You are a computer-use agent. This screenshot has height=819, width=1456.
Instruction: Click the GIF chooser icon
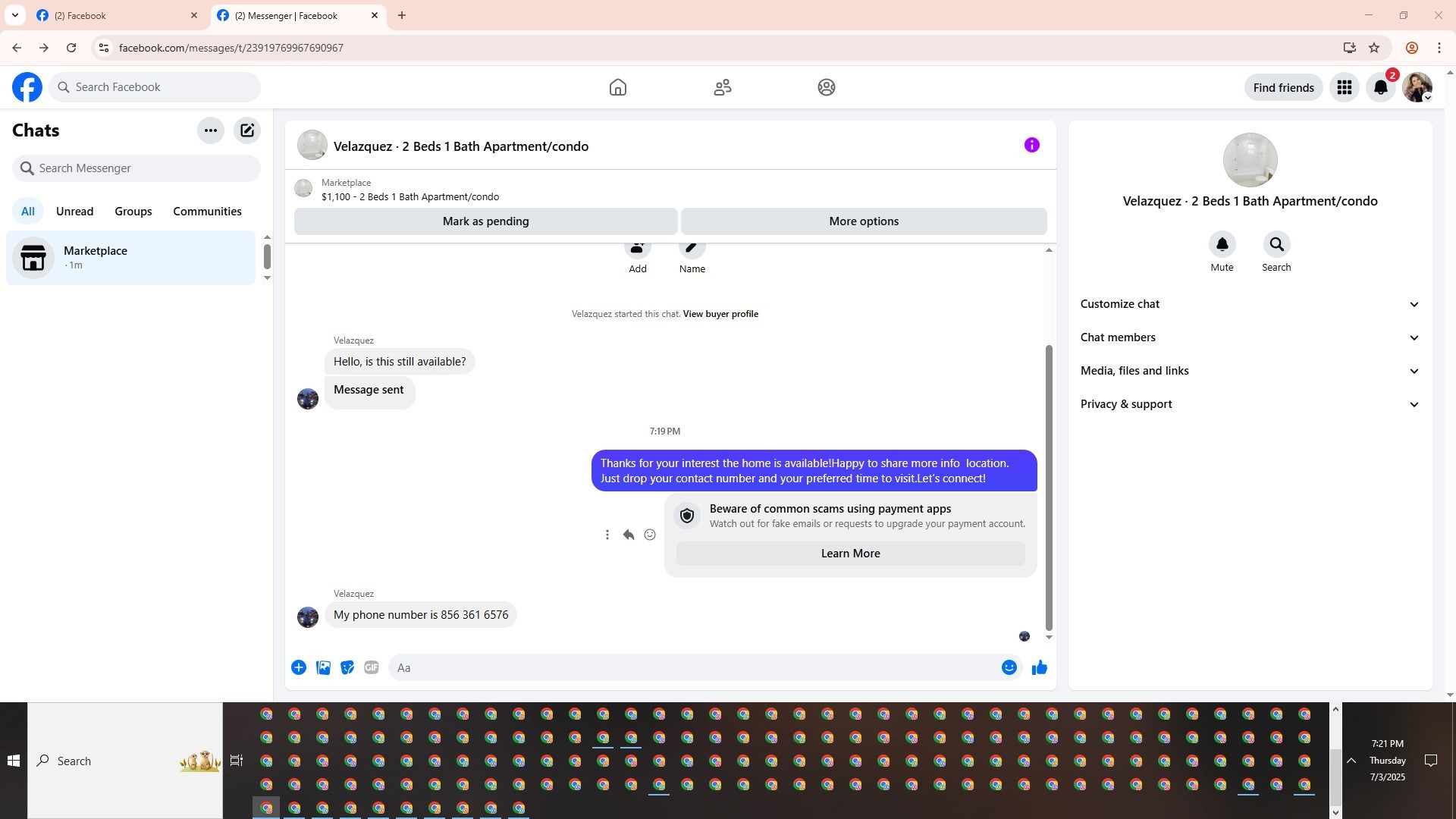tap(371, 667)
